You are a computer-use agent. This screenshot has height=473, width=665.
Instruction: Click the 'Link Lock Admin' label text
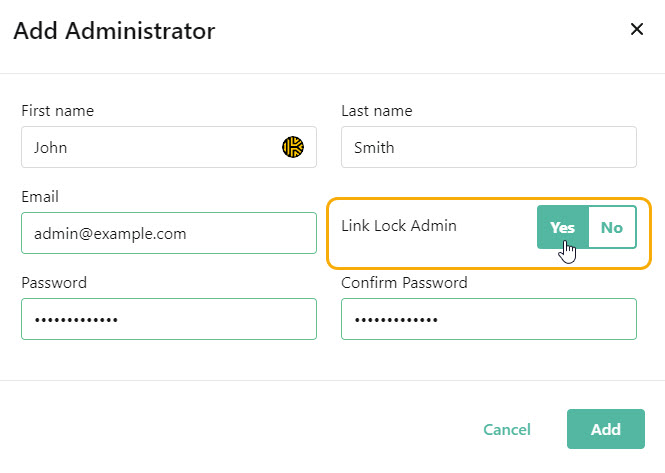click(x=399, y=226)
